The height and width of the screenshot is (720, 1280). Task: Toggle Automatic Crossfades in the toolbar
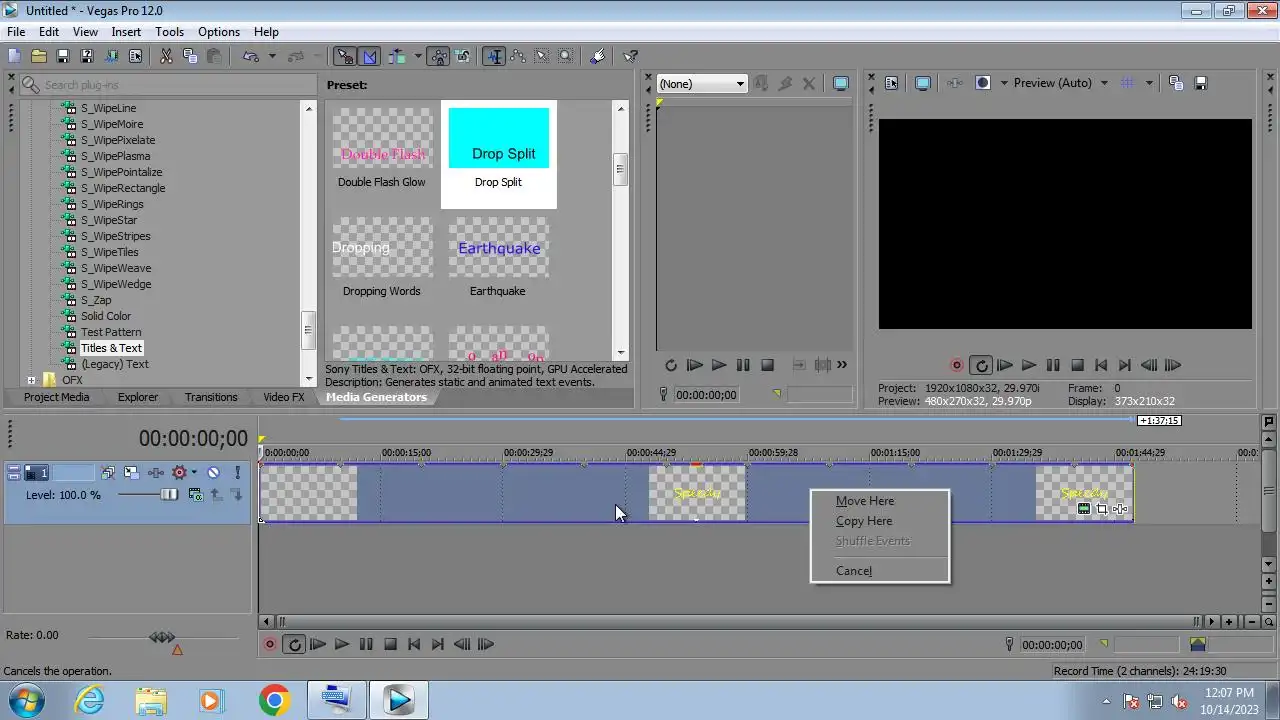point(369,57)
